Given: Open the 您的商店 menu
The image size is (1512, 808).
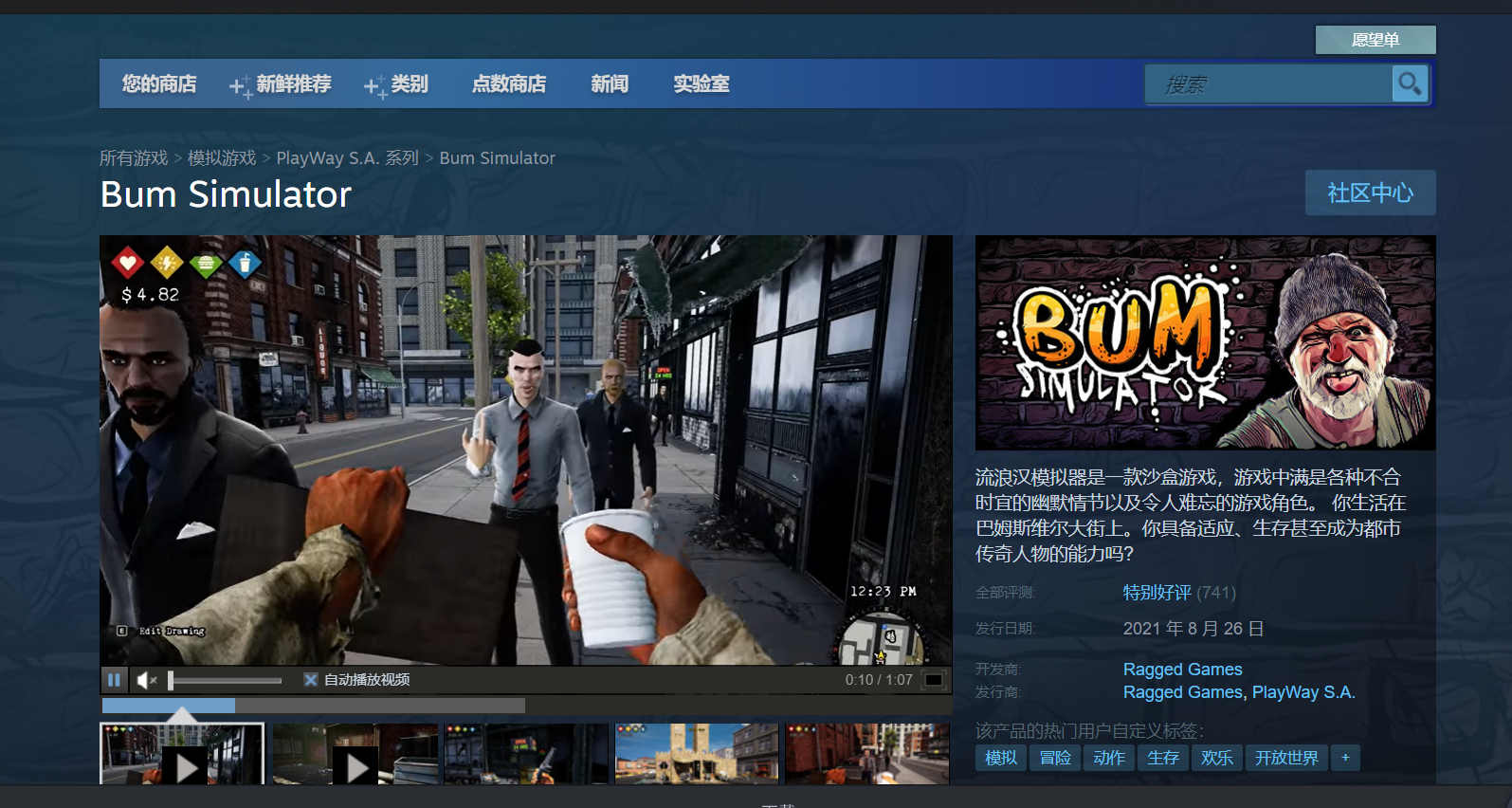Looking at the screenshot, I should coord(159,84).
